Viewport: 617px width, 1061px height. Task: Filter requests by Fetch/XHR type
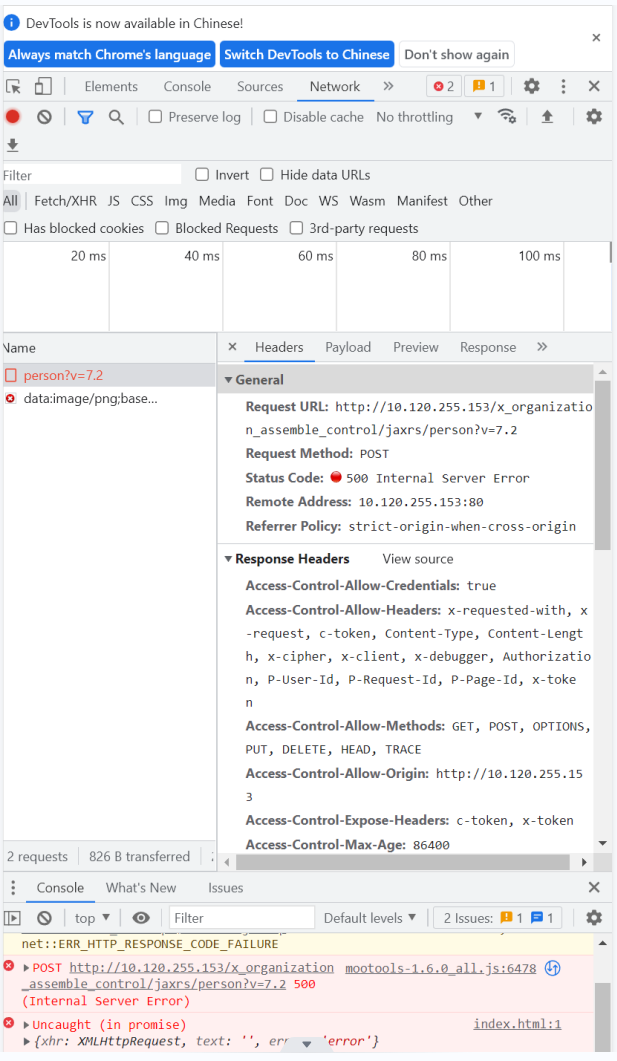[65, 201]
